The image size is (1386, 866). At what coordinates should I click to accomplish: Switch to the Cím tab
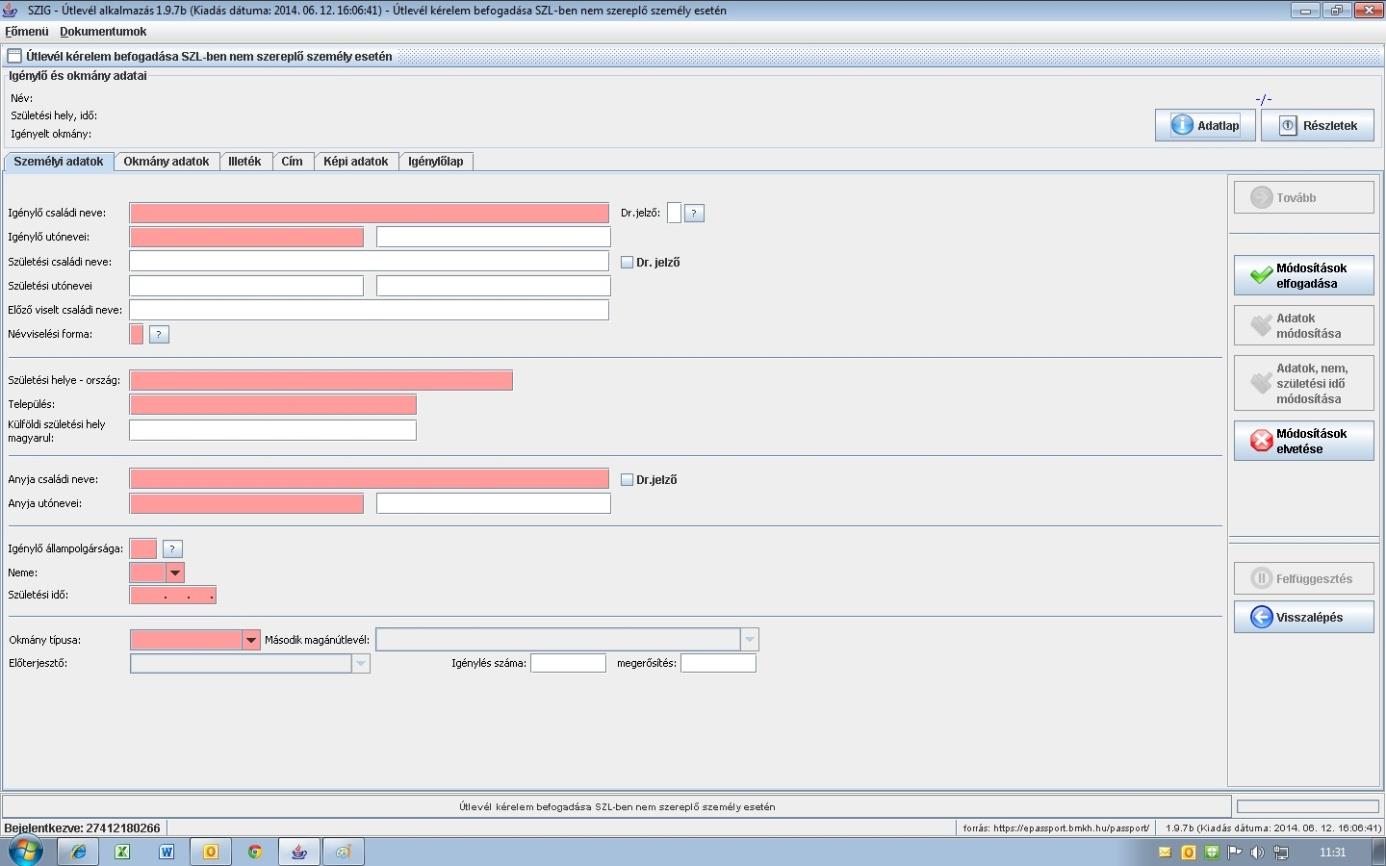[292, 161]
